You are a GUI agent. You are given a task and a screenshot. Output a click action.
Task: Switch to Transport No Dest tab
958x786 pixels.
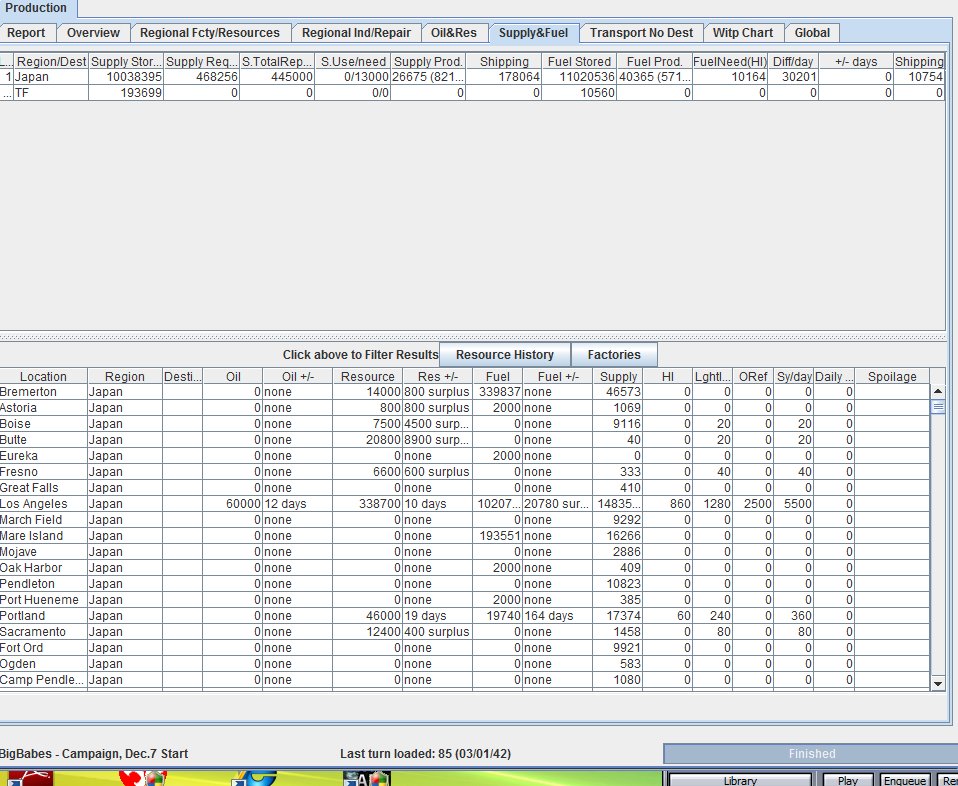click(x=642, y=33)
